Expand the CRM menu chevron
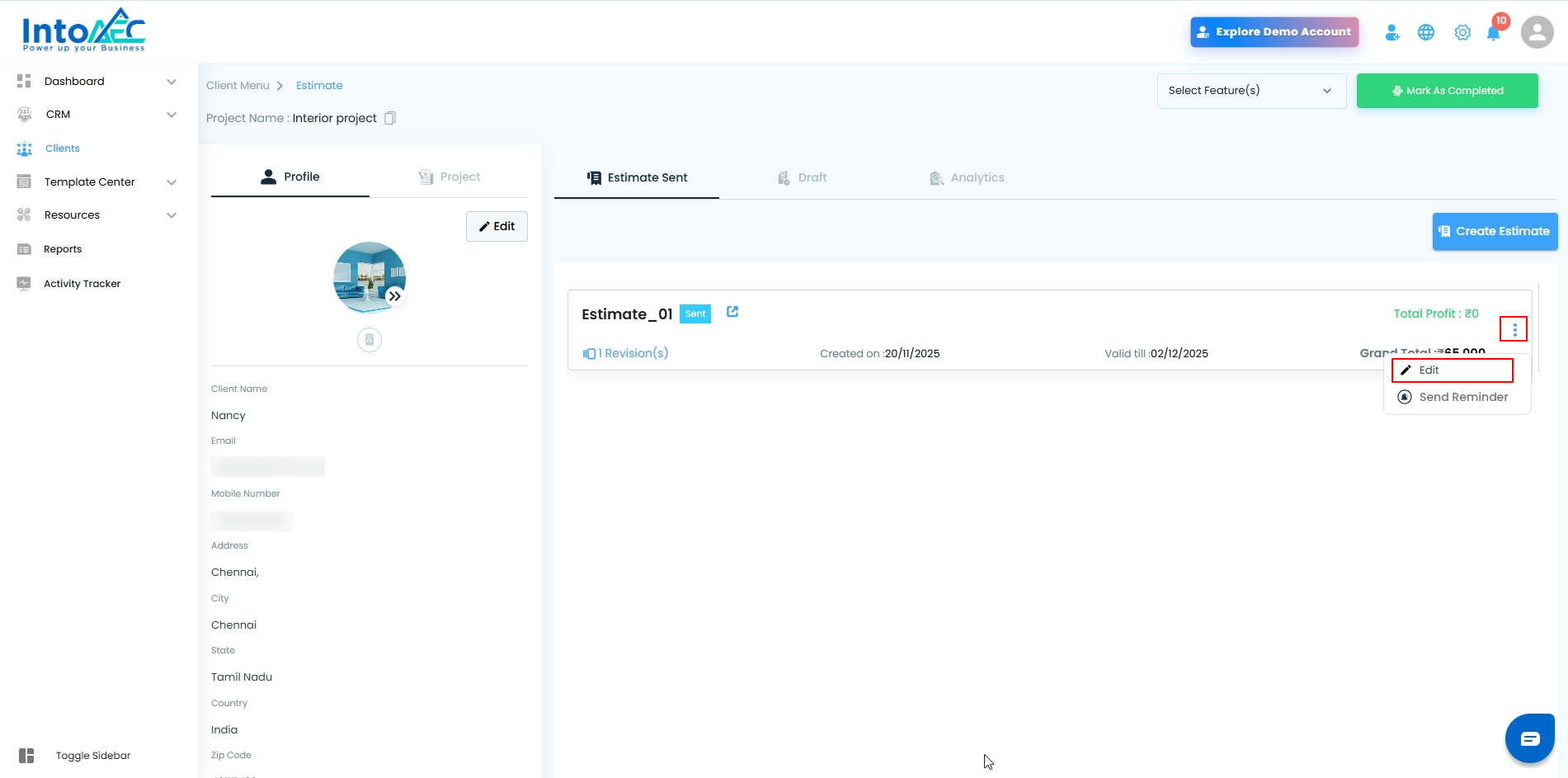The width and height of the screenshot is (1568, 778). [172, 115]
